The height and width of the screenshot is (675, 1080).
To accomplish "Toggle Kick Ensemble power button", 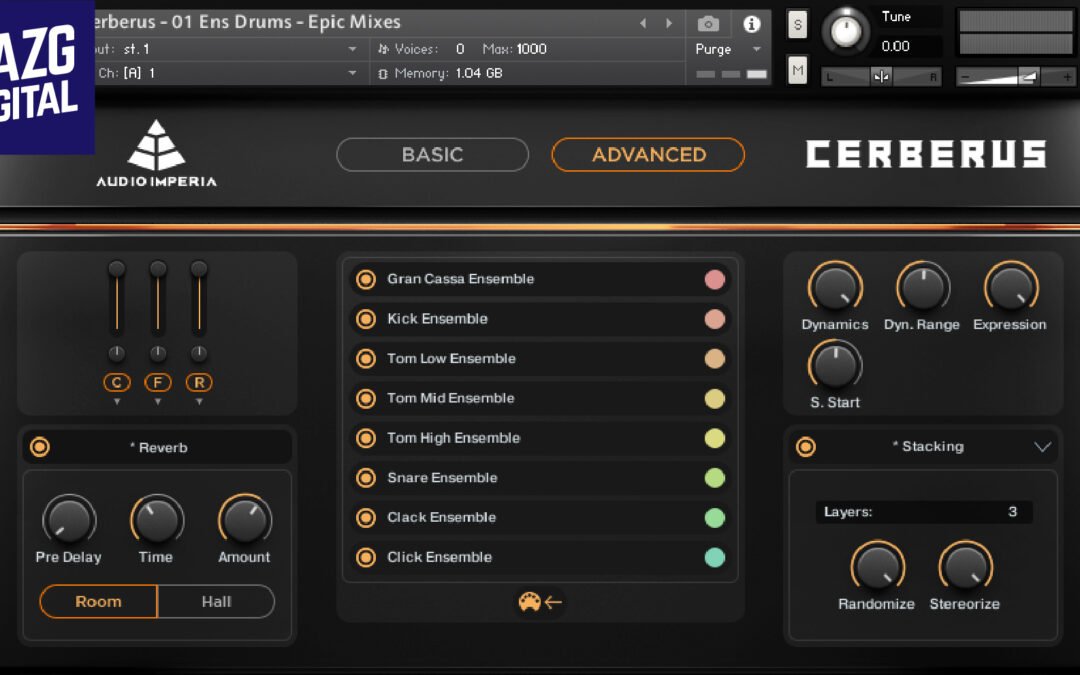I will (x=366, y=319).
